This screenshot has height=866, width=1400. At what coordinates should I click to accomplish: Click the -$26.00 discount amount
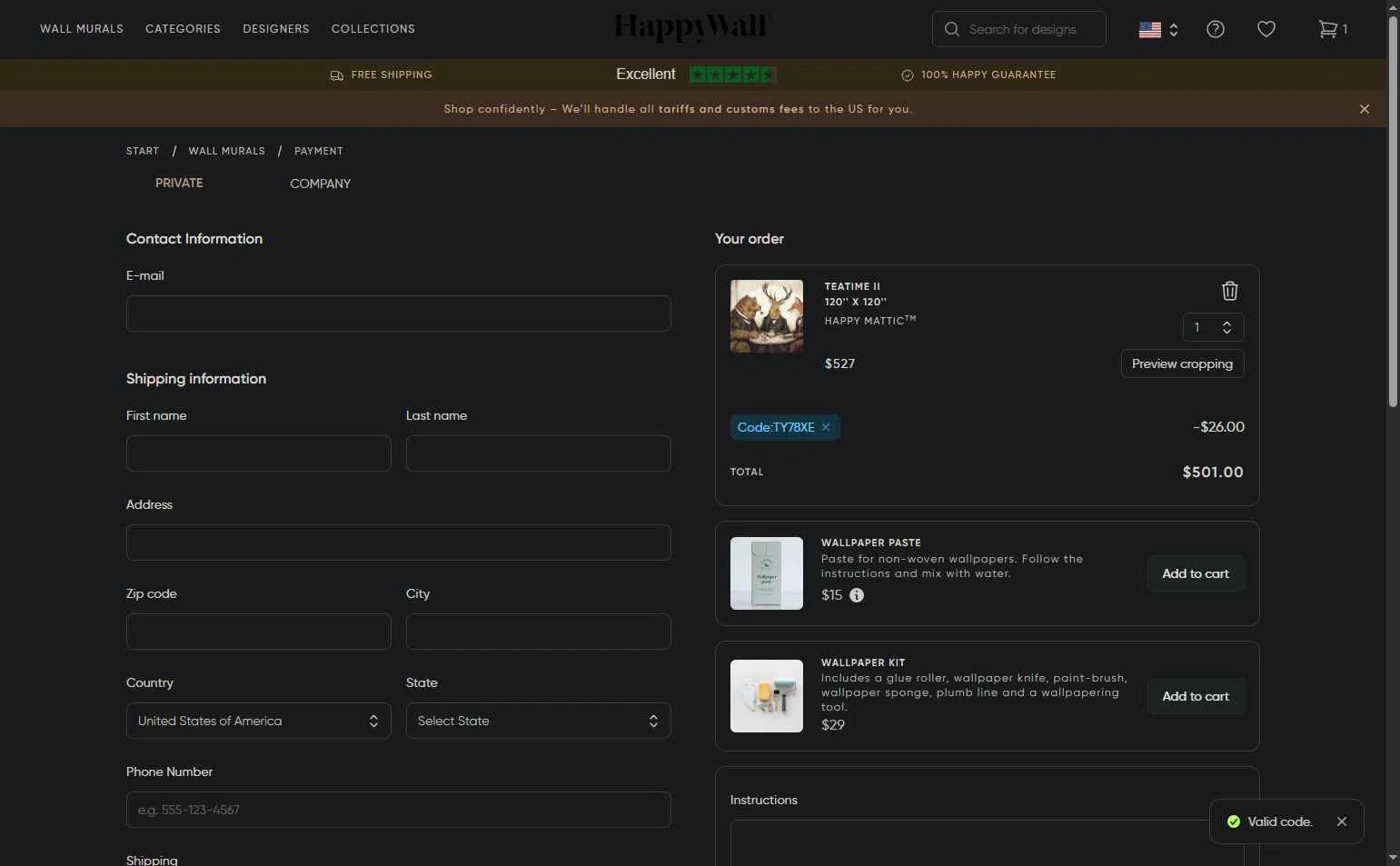coord(1218,427)
